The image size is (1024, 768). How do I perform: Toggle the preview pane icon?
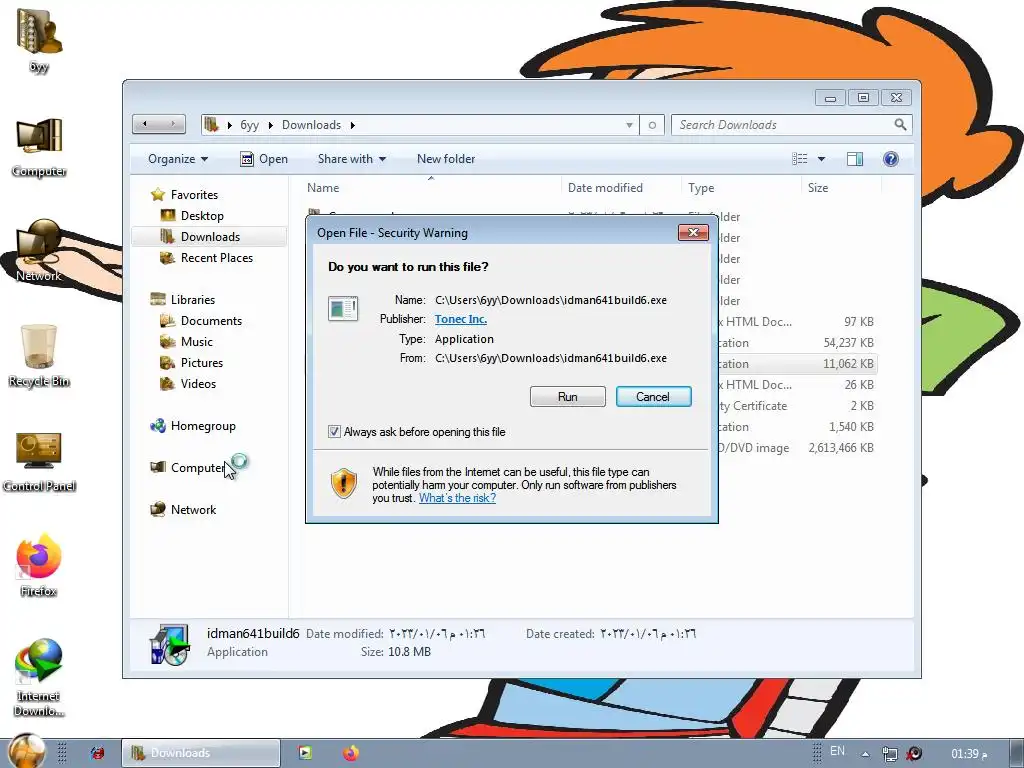pos(855,159)
